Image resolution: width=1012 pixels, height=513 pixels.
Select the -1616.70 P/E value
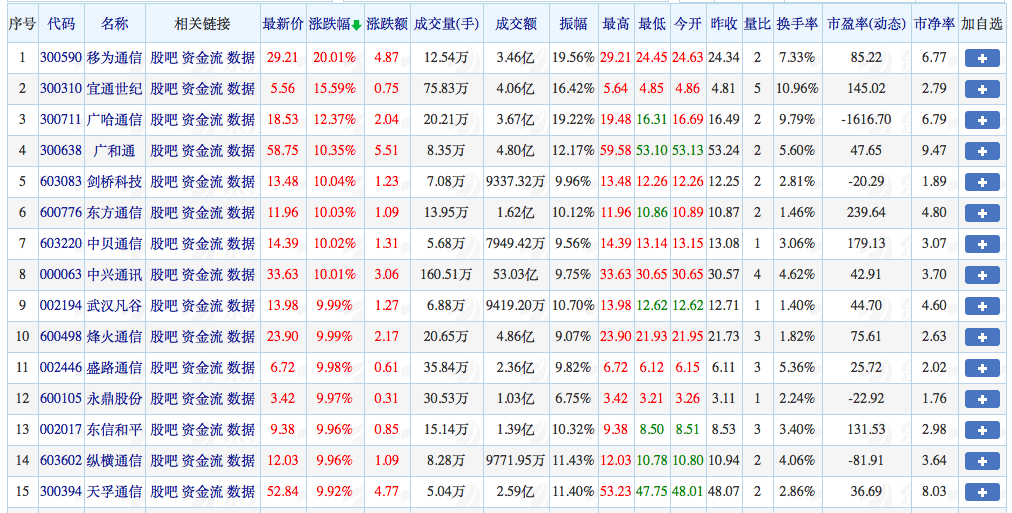click(866, 120)
